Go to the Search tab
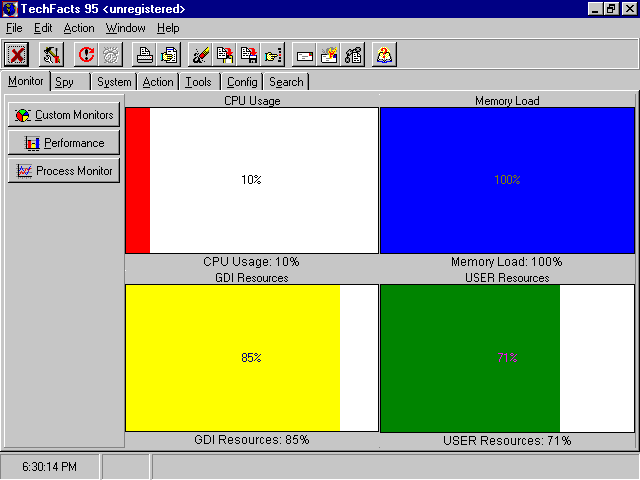 286,82
